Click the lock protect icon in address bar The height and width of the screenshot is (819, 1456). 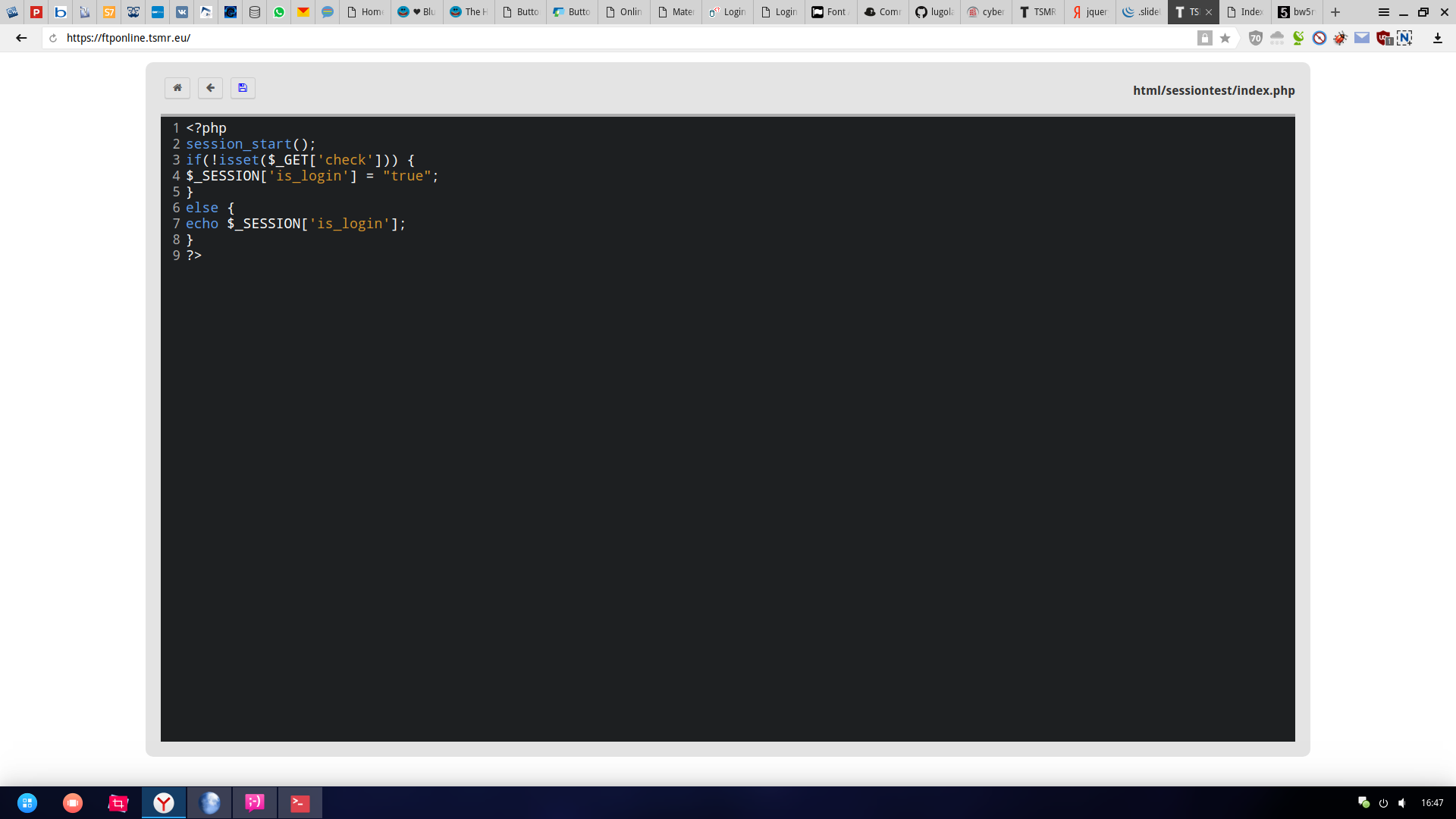coord(1204,38)
